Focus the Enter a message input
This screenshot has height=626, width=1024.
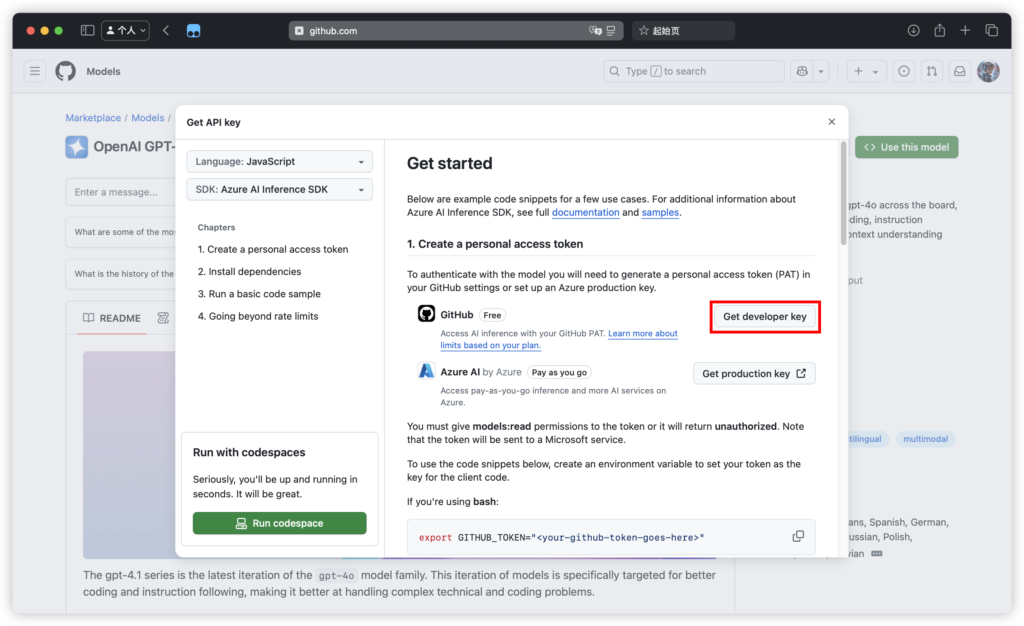[120, 192]
